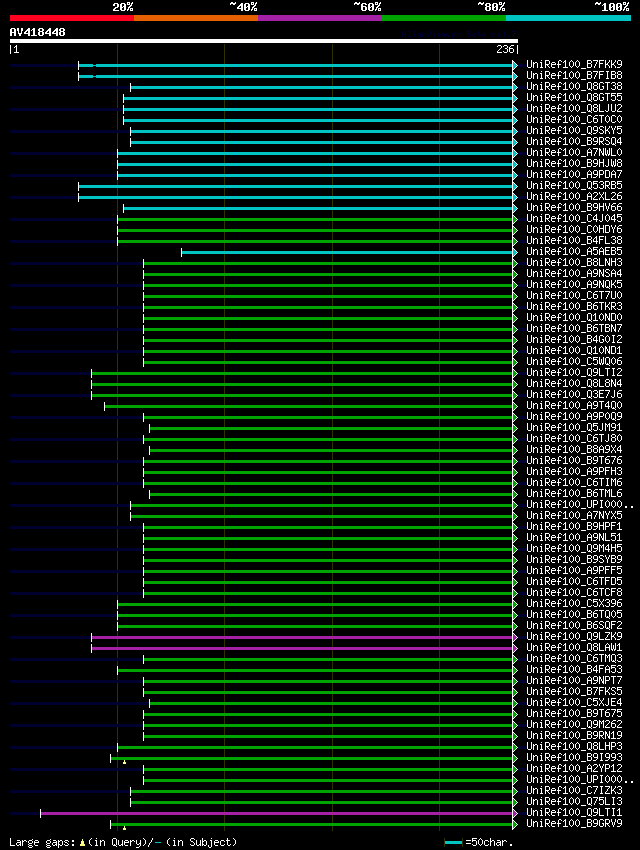The width and height of the screenshot is (640, 850).
Task: Select the UniRef100_Q9M262 label
Action: click(x=574, y=725)
